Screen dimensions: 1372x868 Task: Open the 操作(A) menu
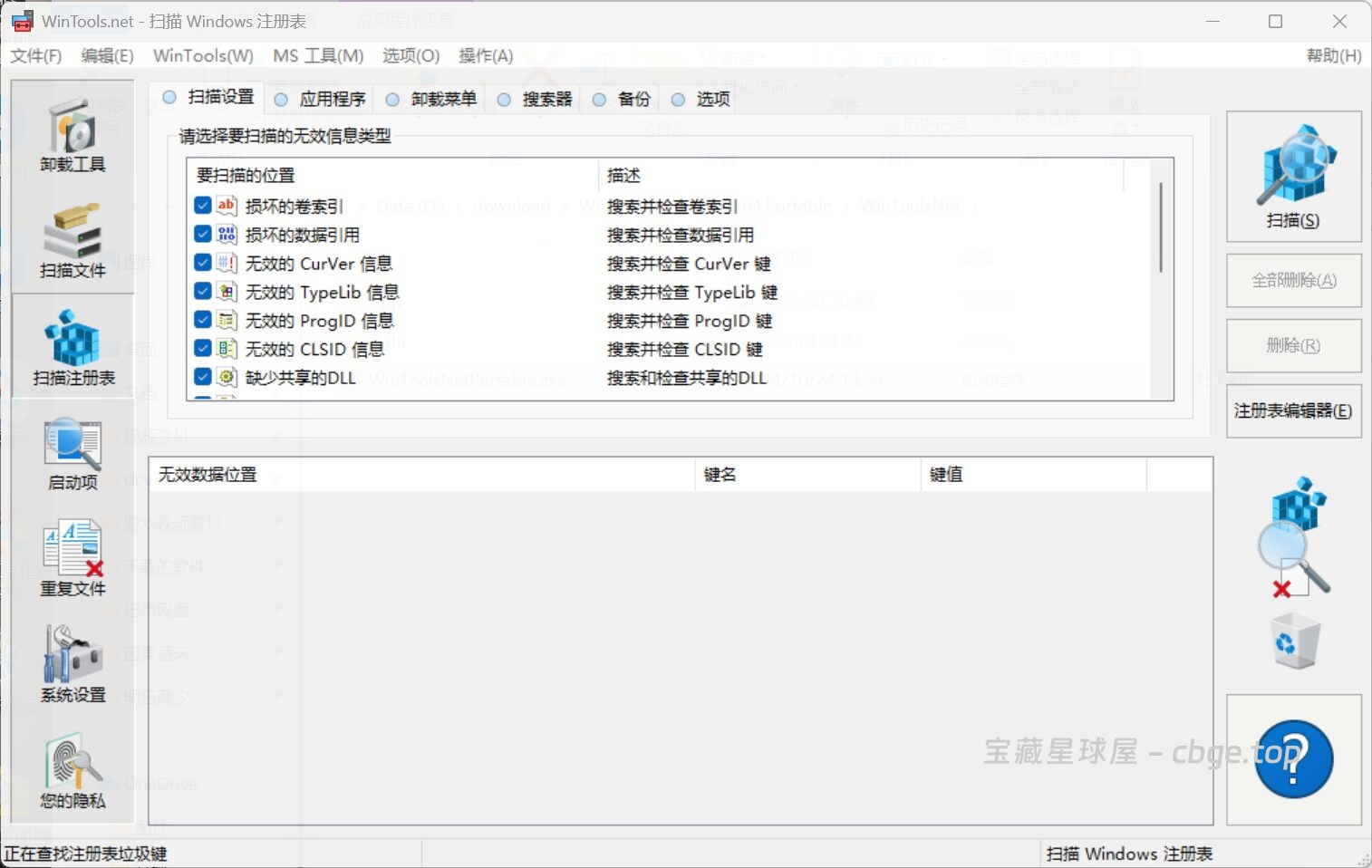[486, 56]
